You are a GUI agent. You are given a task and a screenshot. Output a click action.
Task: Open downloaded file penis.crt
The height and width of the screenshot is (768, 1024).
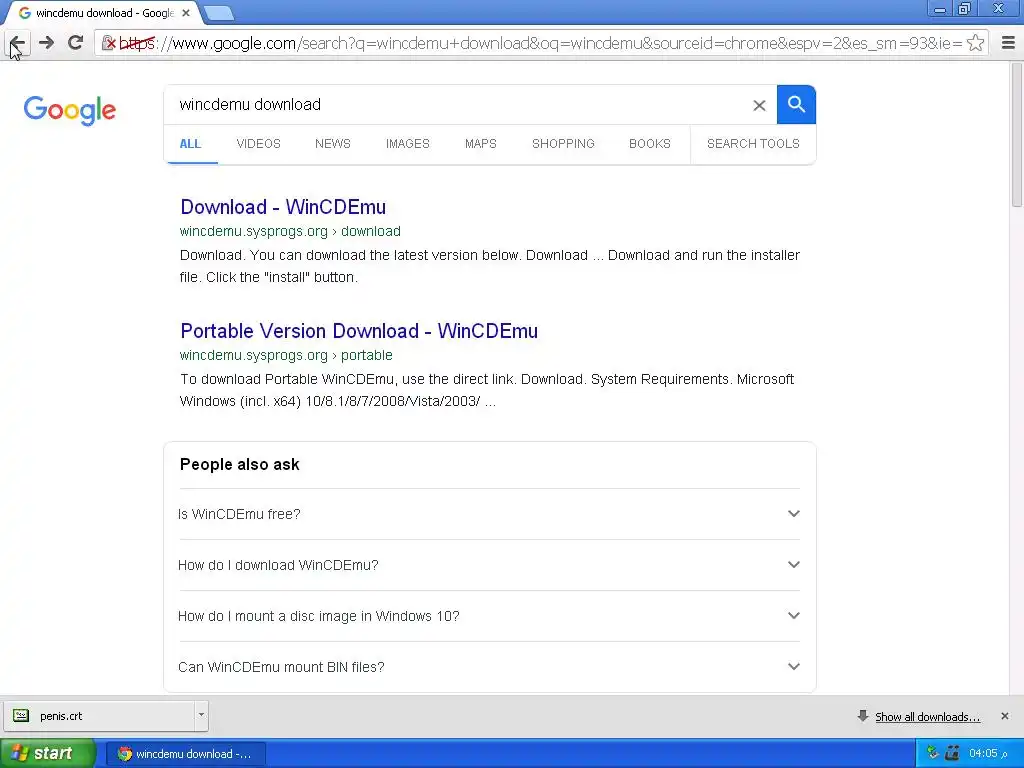99,716
